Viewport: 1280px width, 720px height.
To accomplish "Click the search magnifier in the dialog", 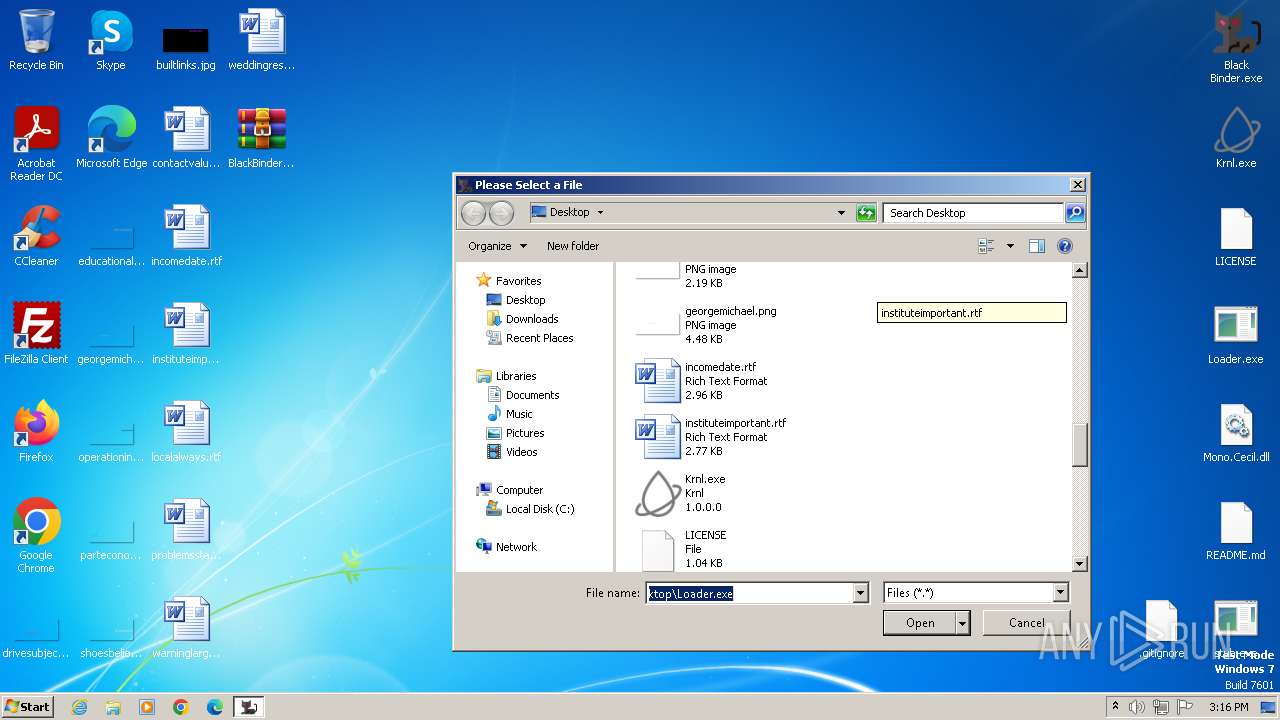I will (1074, 212).
